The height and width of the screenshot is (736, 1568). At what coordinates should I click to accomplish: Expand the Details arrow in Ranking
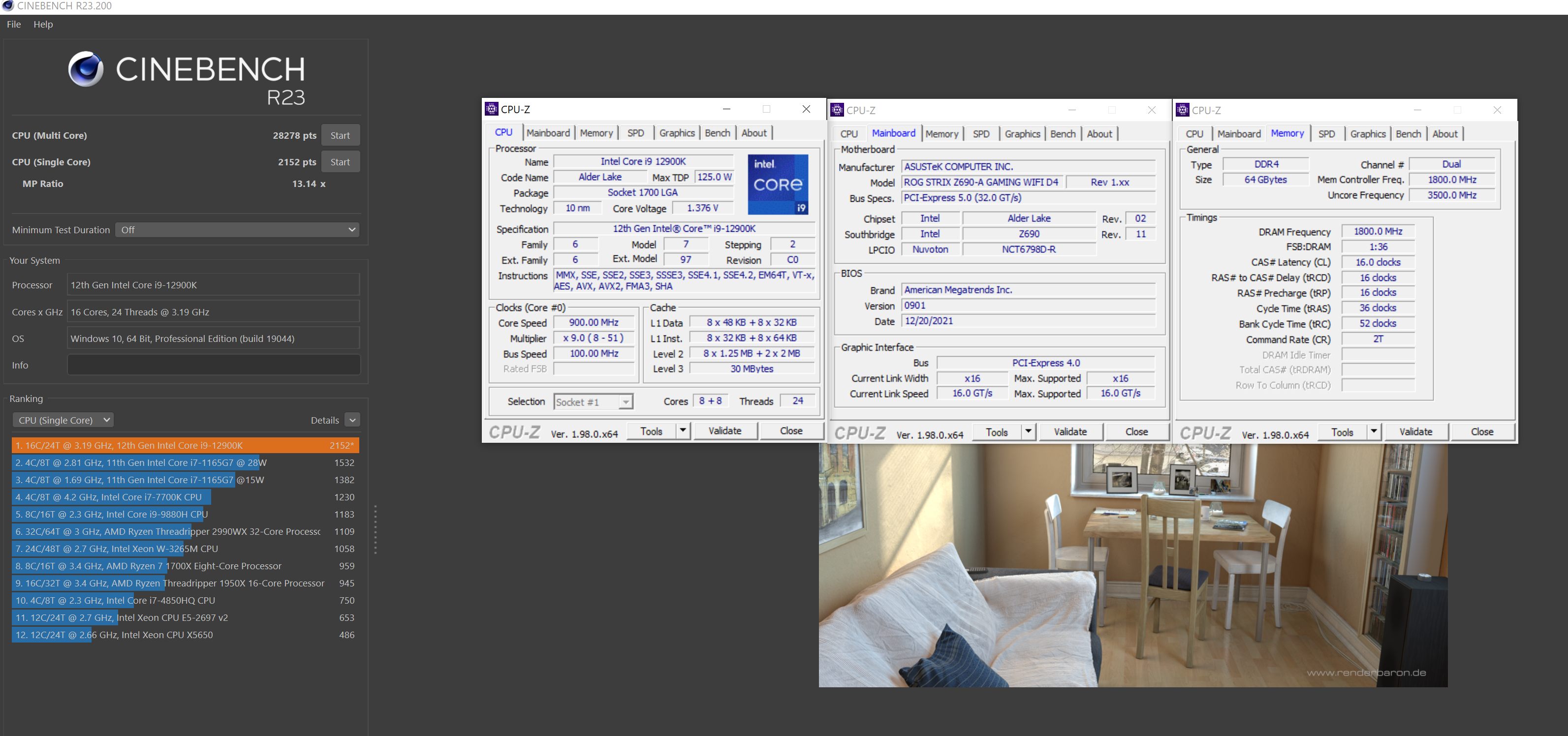(352, 420)
